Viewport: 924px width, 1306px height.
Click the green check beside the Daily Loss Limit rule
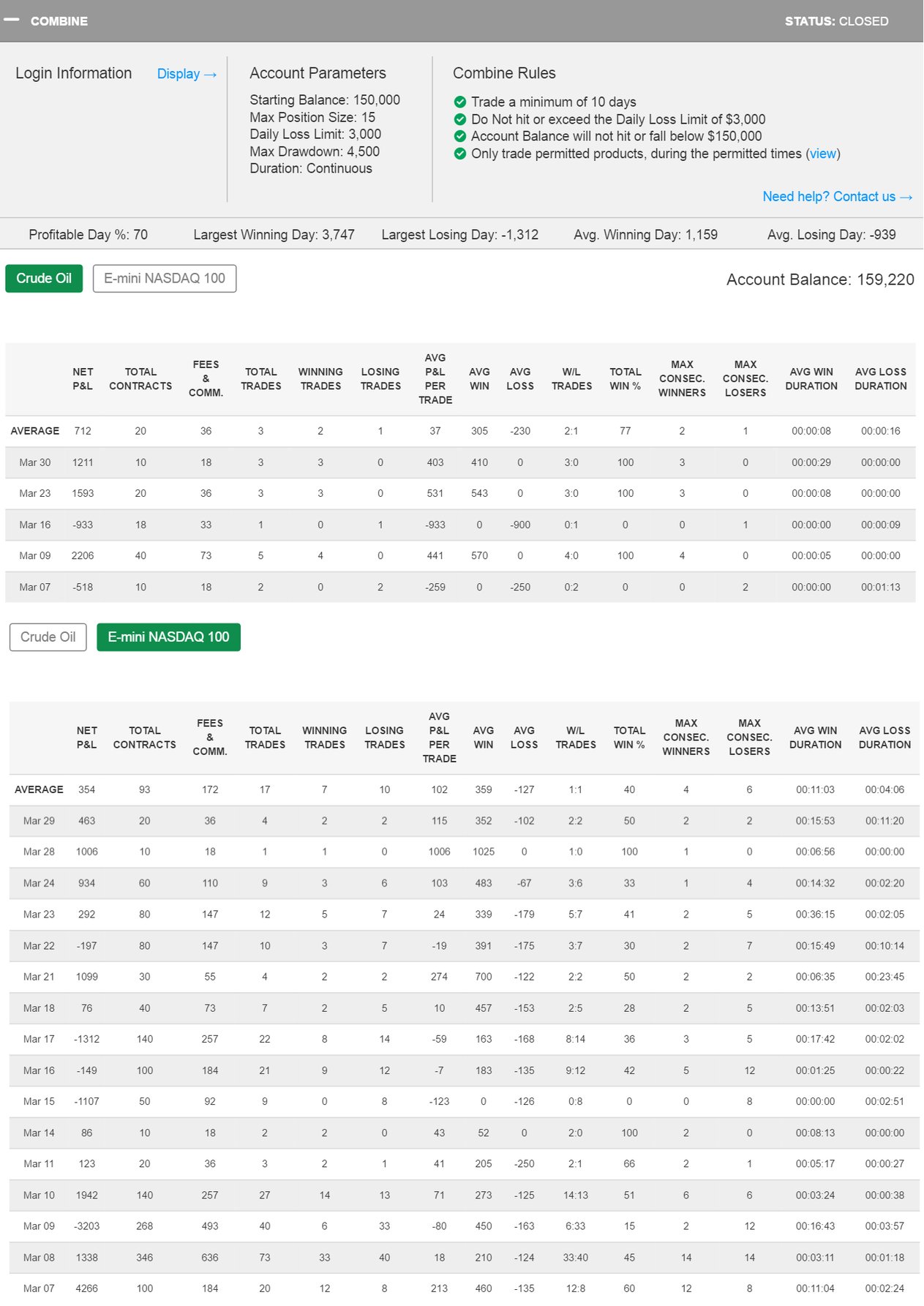tap(459, 119)
